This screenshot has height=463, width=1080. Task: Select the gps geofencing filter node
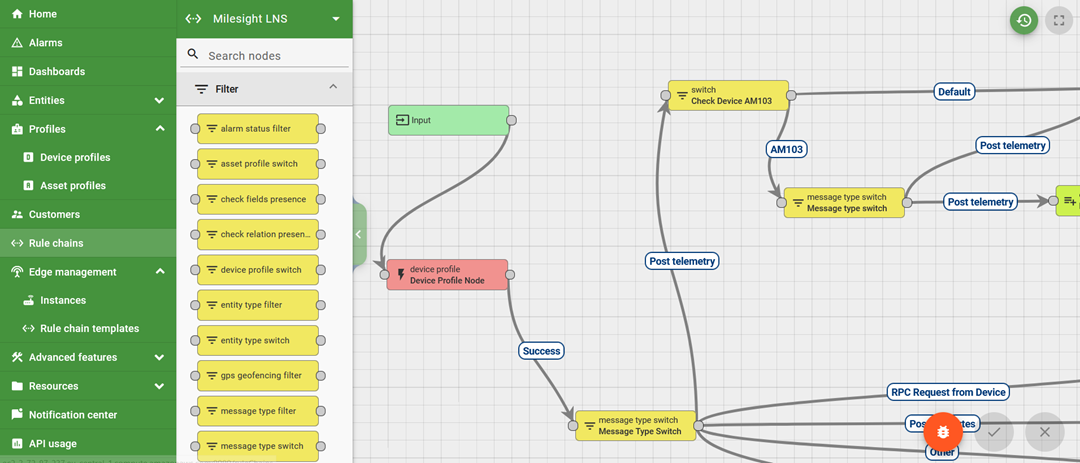[x=258, y=376]
